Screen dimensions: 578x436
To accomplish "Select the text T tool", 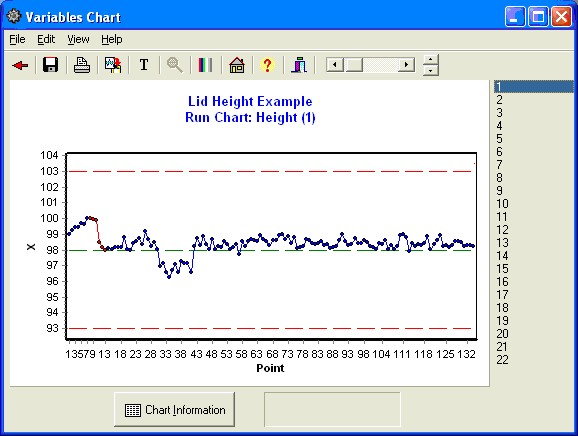I will [144, 65].
